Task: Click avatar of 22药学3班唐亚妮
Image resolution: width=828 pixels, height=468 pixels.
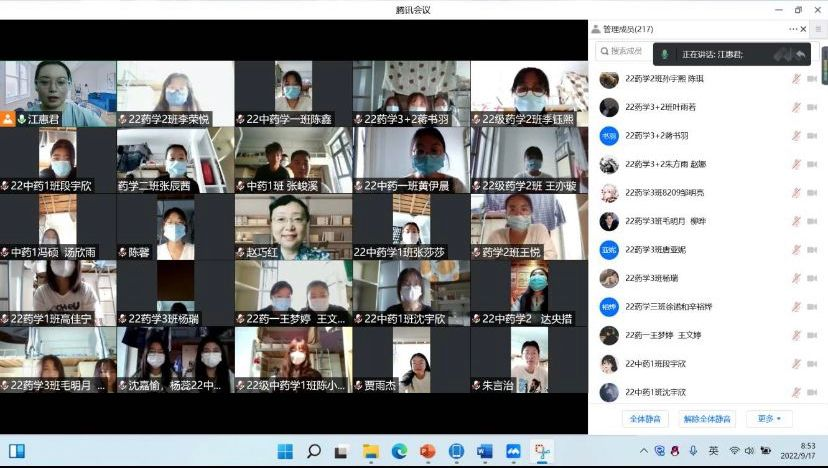Action: coord(609,250)
